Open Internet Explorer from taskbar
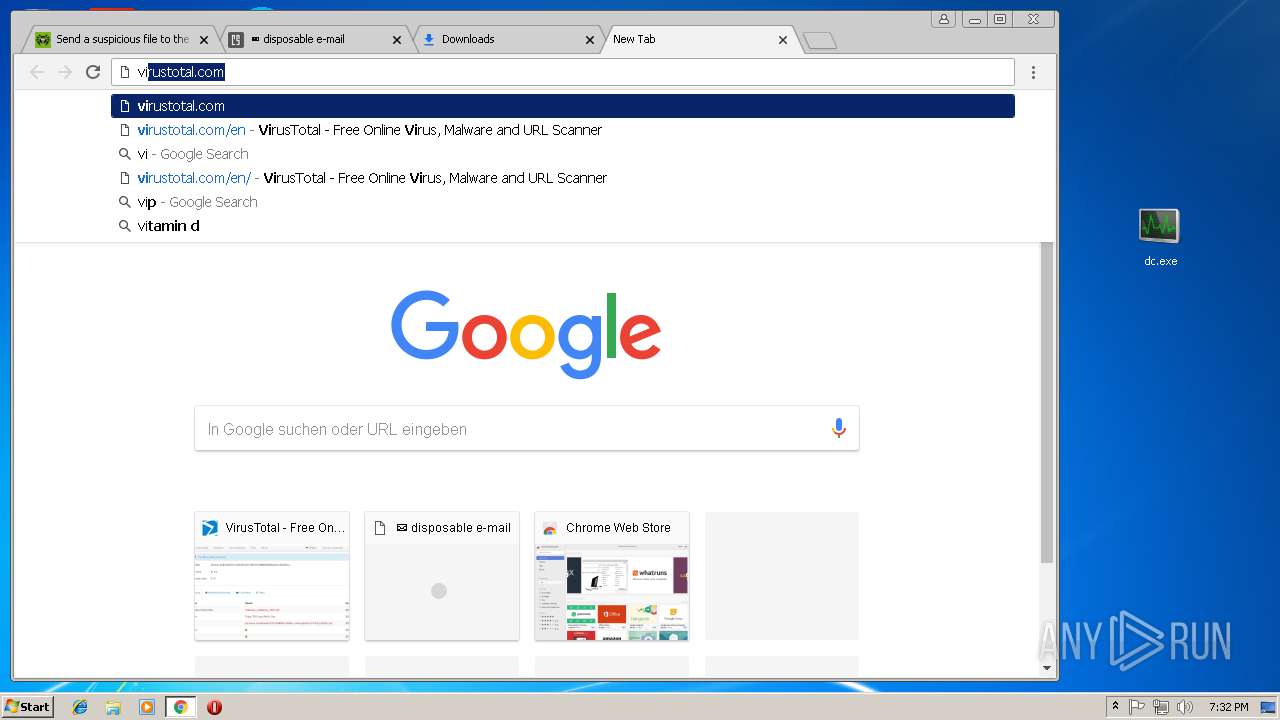This screenshot has height=720, width=1280. point(80,707)
